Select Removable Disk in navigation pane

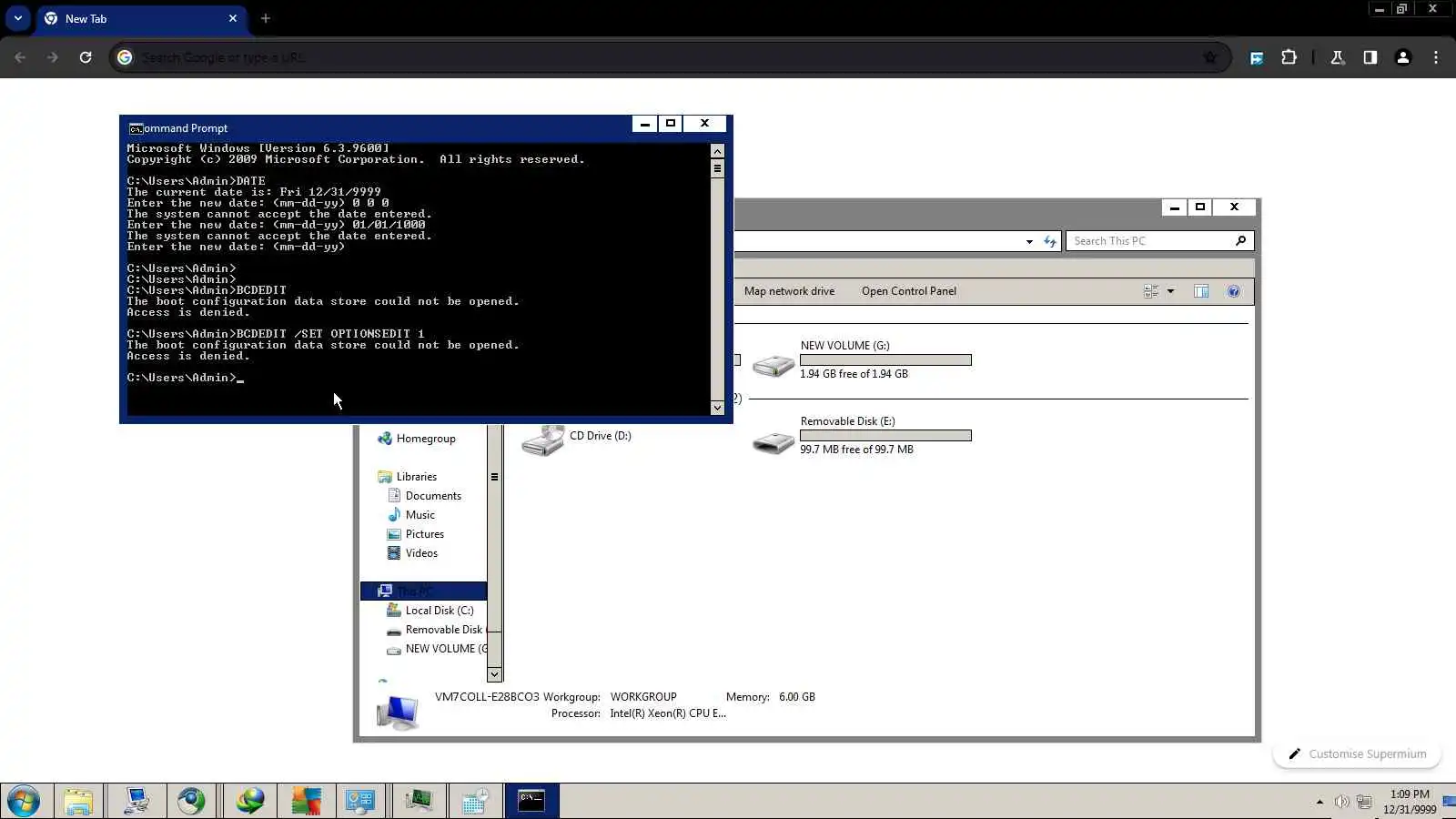coord(435,630)
